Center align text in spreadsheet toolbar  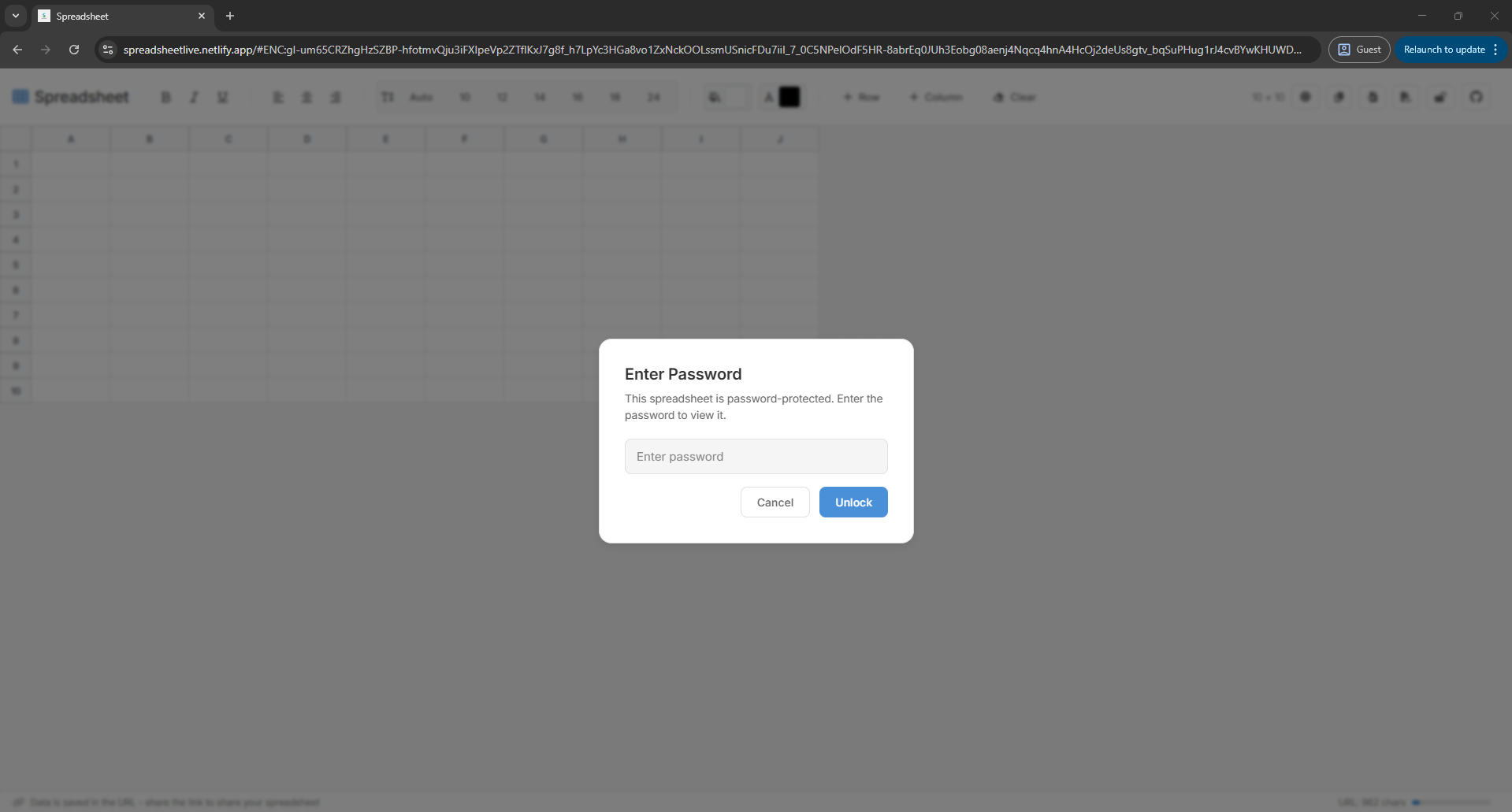point(306,97)
